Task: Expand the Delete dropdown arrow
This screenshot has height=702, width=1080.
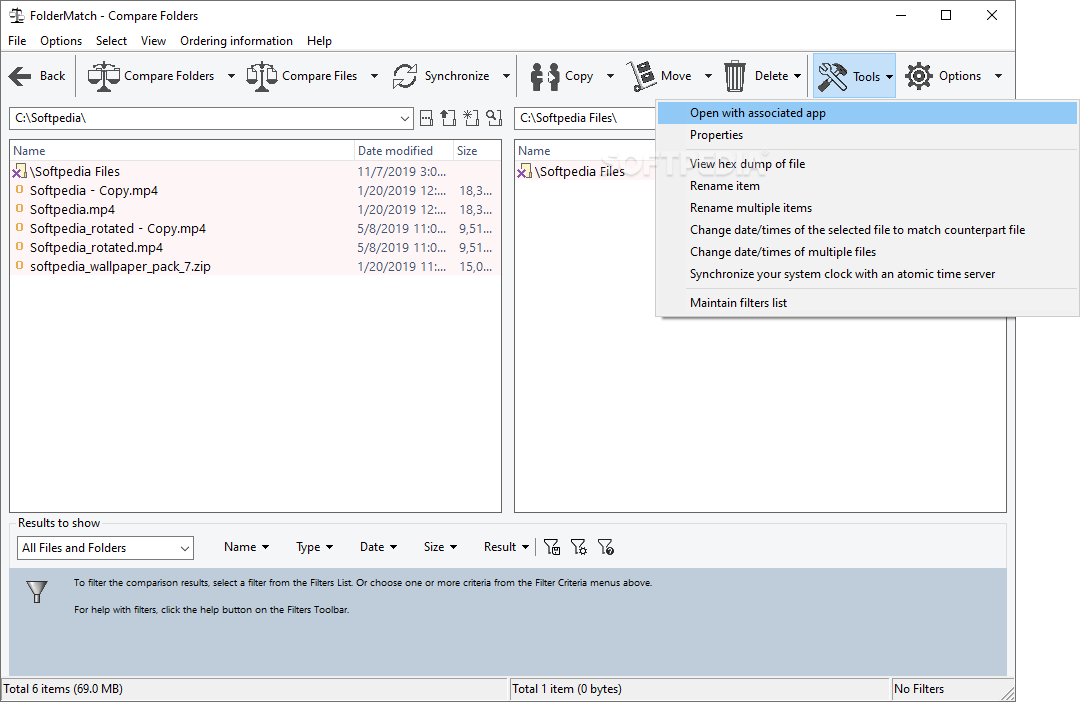Action: 798,76
